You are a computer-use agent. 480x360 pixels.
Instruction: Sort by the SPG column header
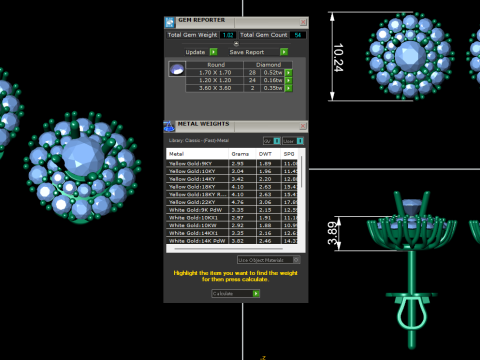click(x=289, y=154)
